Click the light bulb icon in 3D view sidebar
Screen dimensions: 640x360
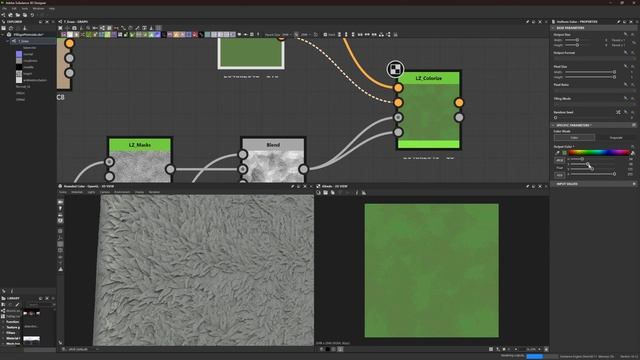(x=60, y=209)
